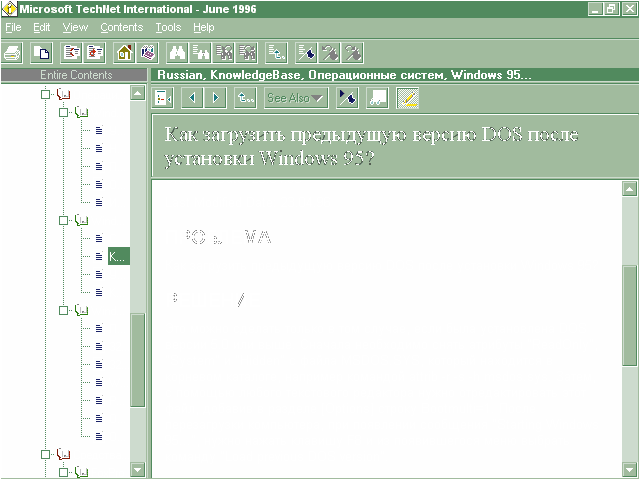Toggle the yellow highlighter tool
640x480 pixels.
(x=408, y=98)
